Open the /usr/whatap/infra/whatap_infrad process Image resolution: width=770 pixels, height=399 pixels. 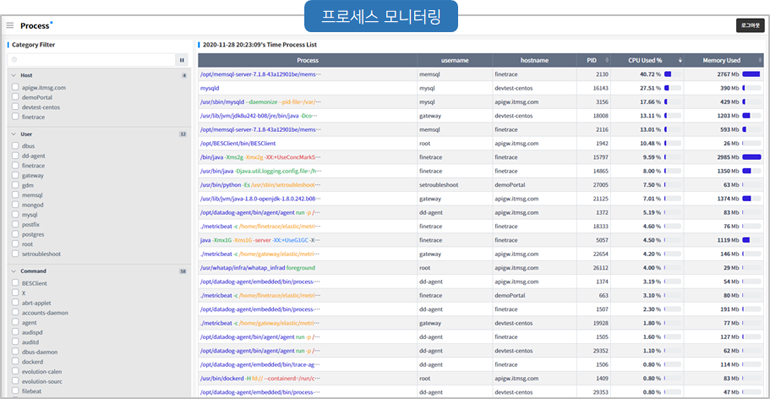click(x=257, y=268)
